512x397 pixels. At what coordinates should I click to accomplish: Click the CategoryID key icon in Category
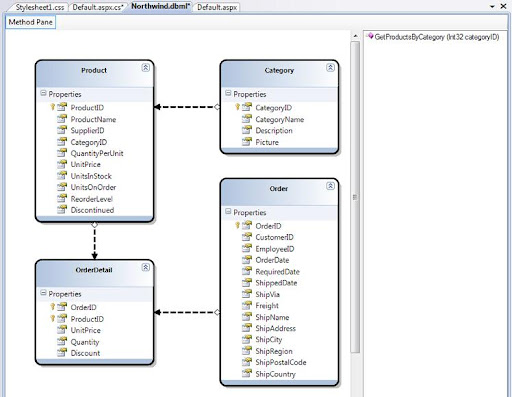[x=237, y=107]
